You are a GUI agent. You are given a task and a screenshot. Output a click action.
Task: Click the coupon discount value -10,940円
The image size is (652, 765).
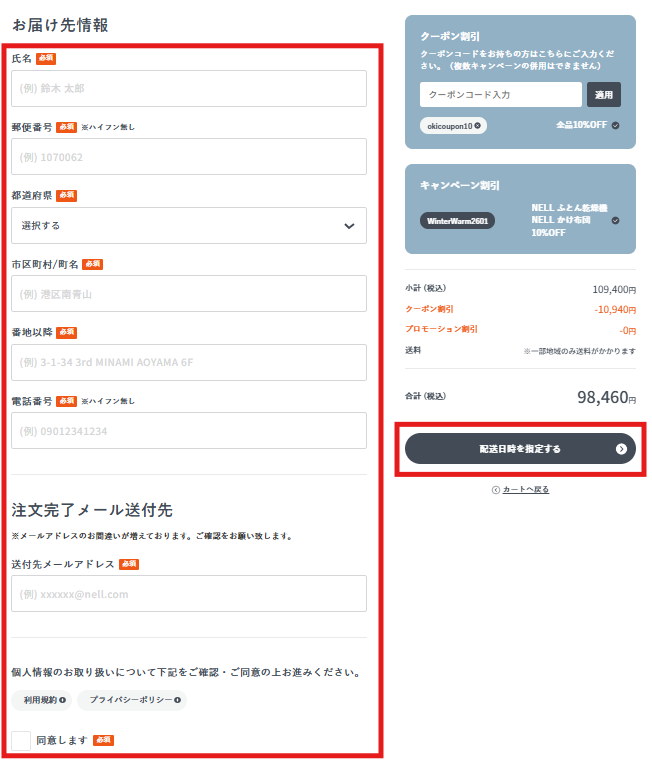[x=615, y=310]
